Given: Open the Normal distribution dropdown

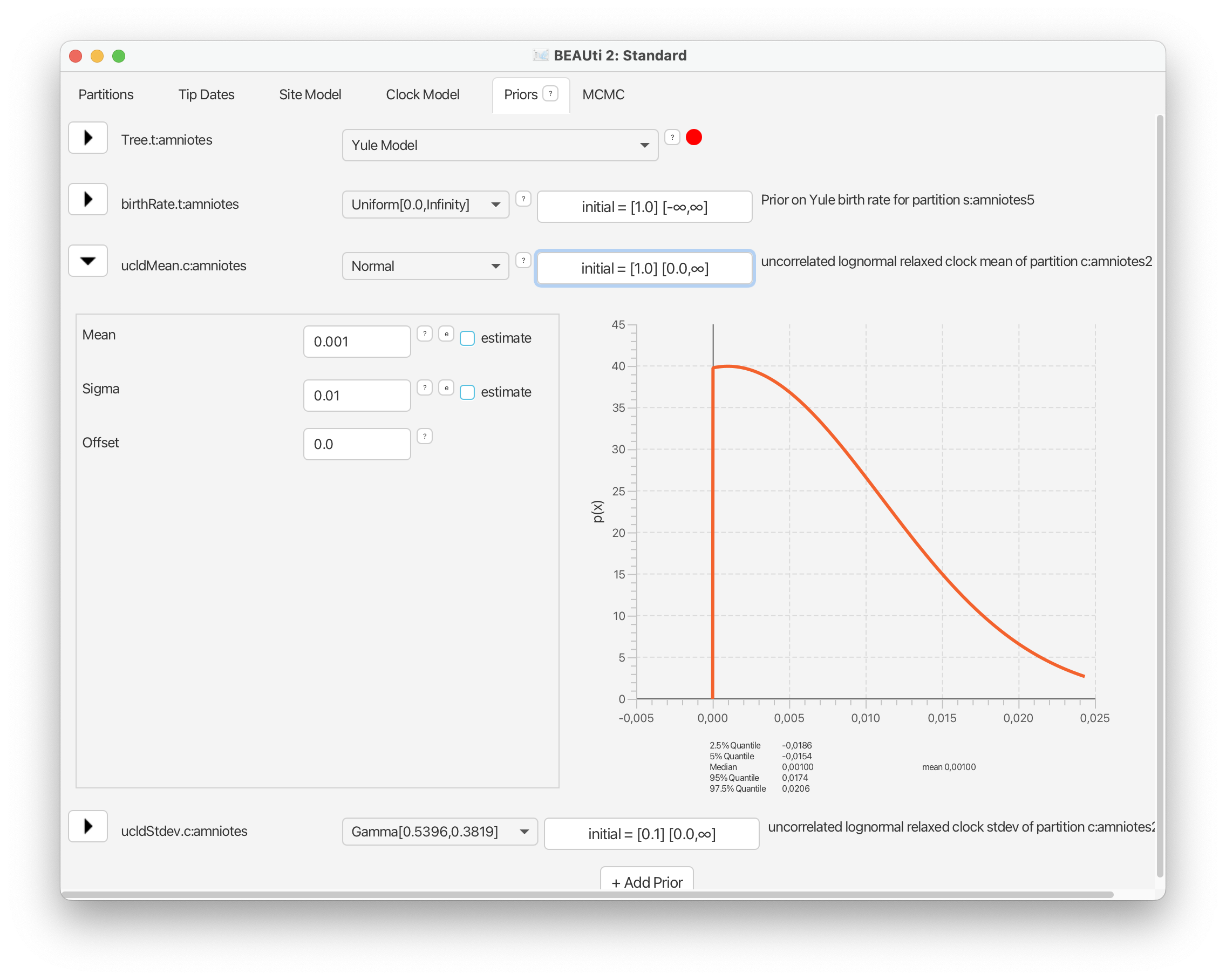Looking at the screenshot, I should pos(425,266).
